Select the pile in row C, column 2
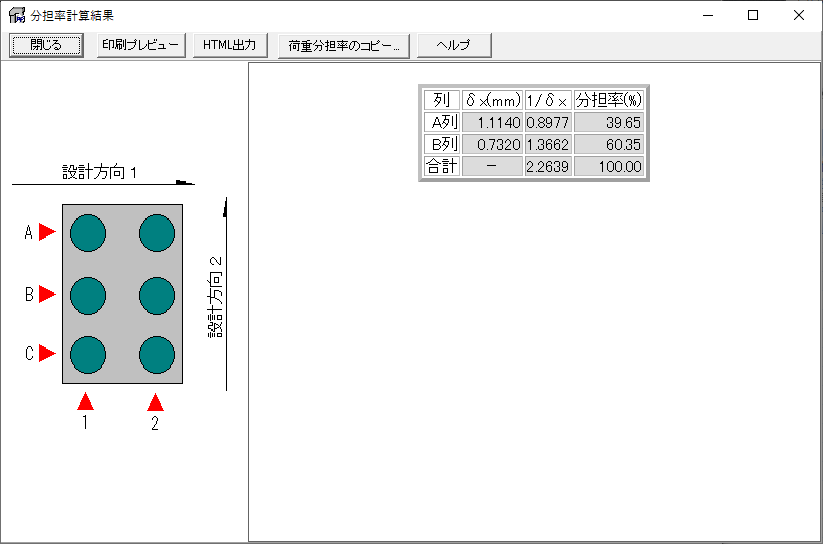The width and height of the screenshot is (823, 544). pyautogui.click(x=157, y=355)
